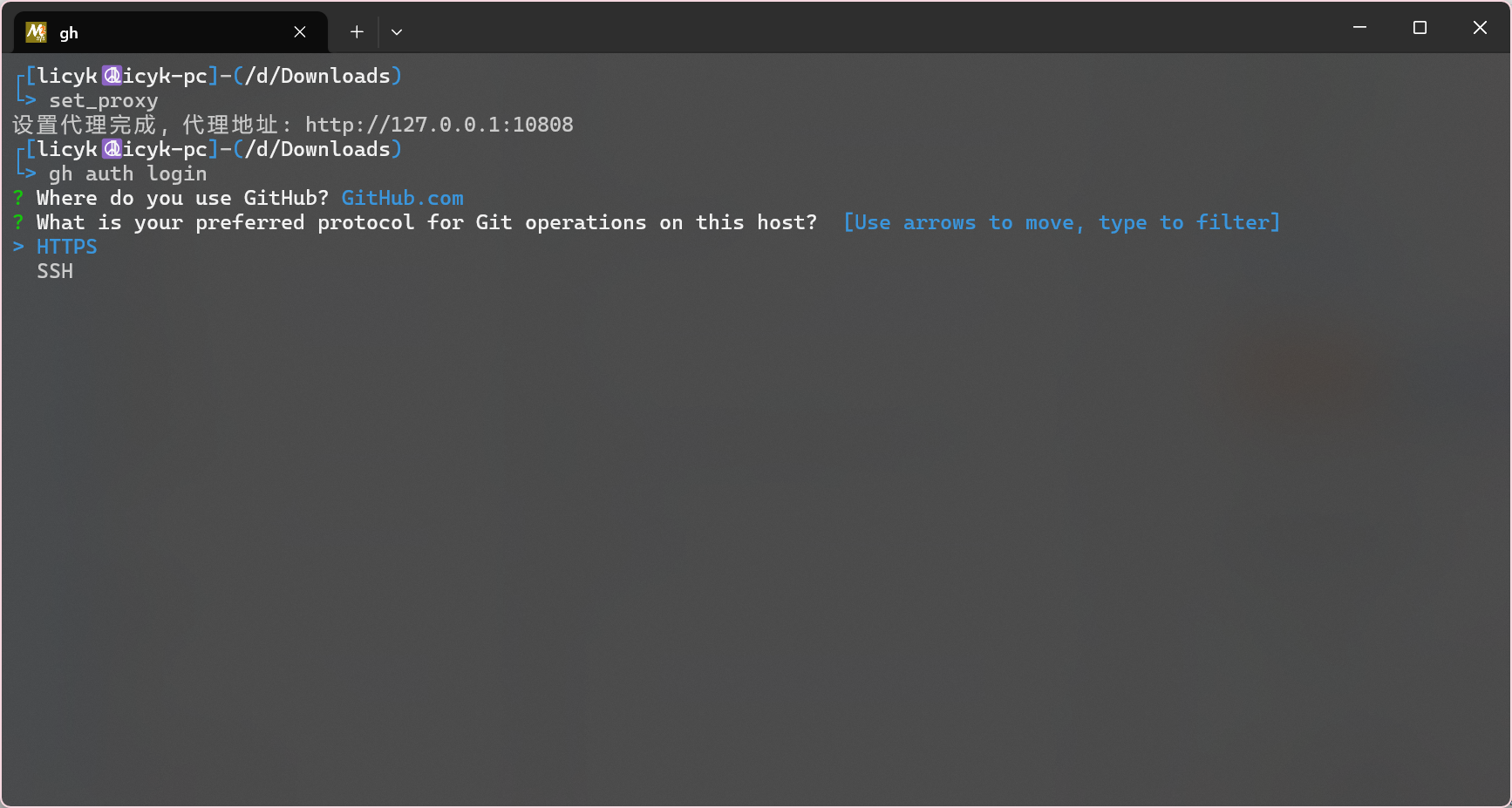
Task: Click the "Use arrows to move, type to filter" hint
Action: click(x=1061, y=222)
